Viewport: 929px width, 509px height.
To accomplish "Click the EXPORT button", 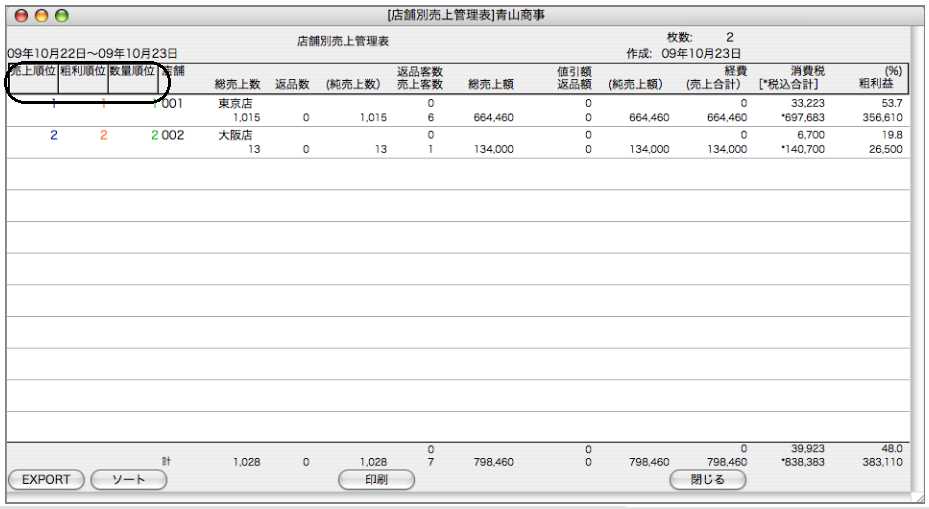I will 46,479.
